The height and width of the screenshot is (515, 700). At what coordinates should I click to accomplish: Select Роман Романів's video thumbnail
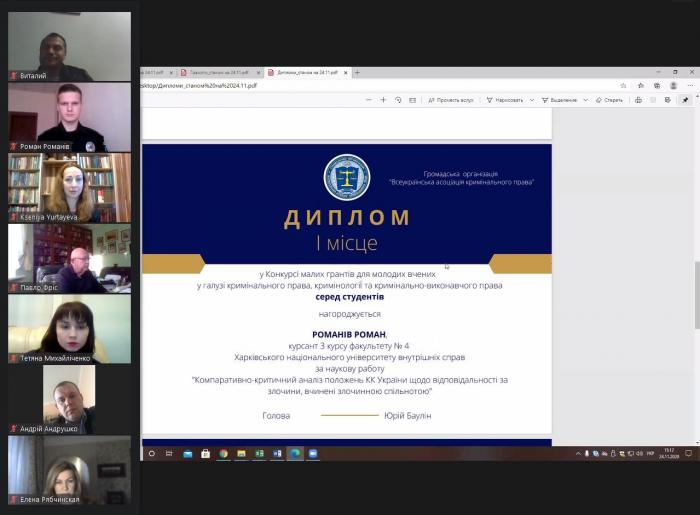click(x=69, y=117)
